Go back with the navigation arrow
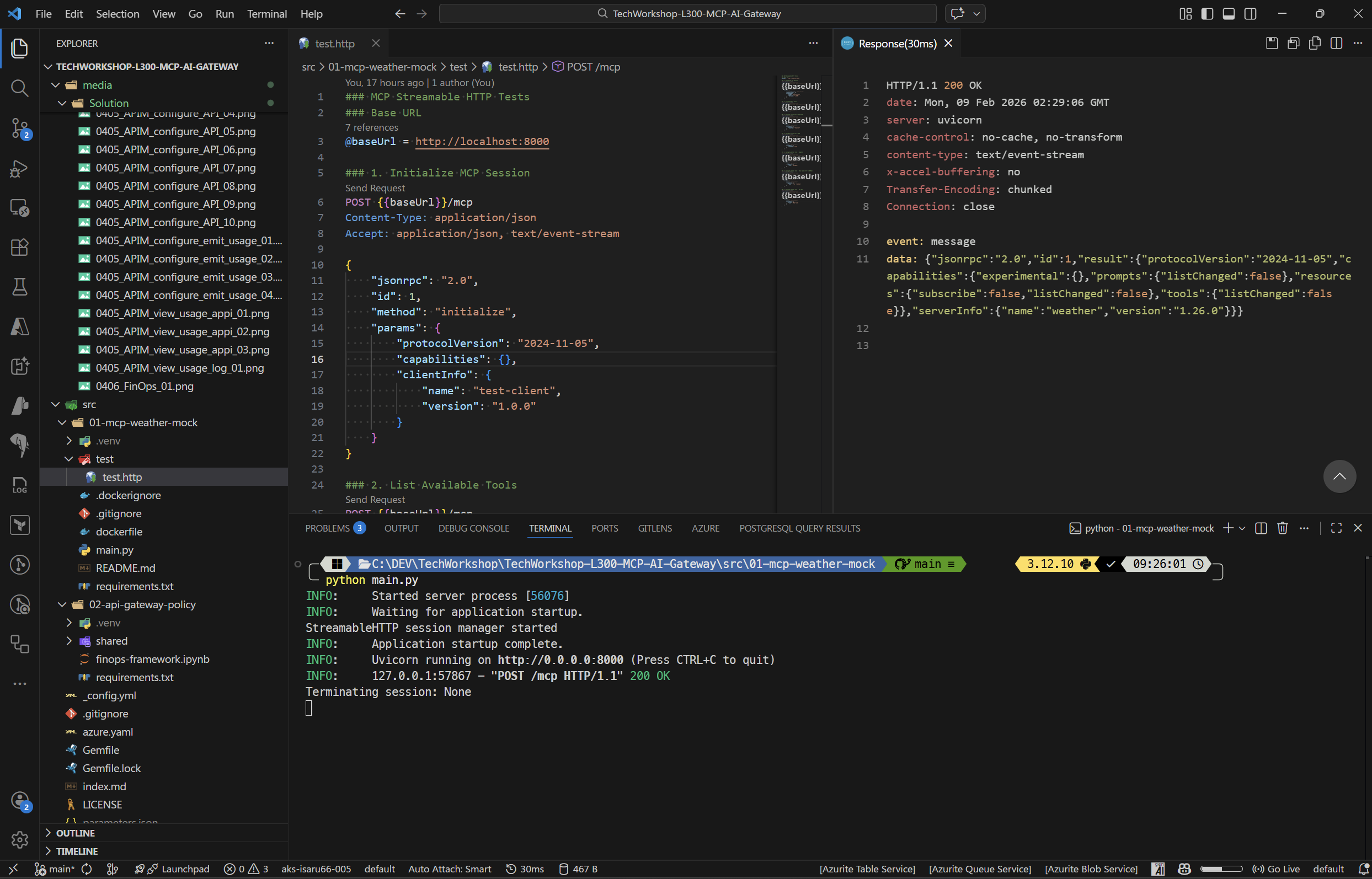 399,13
